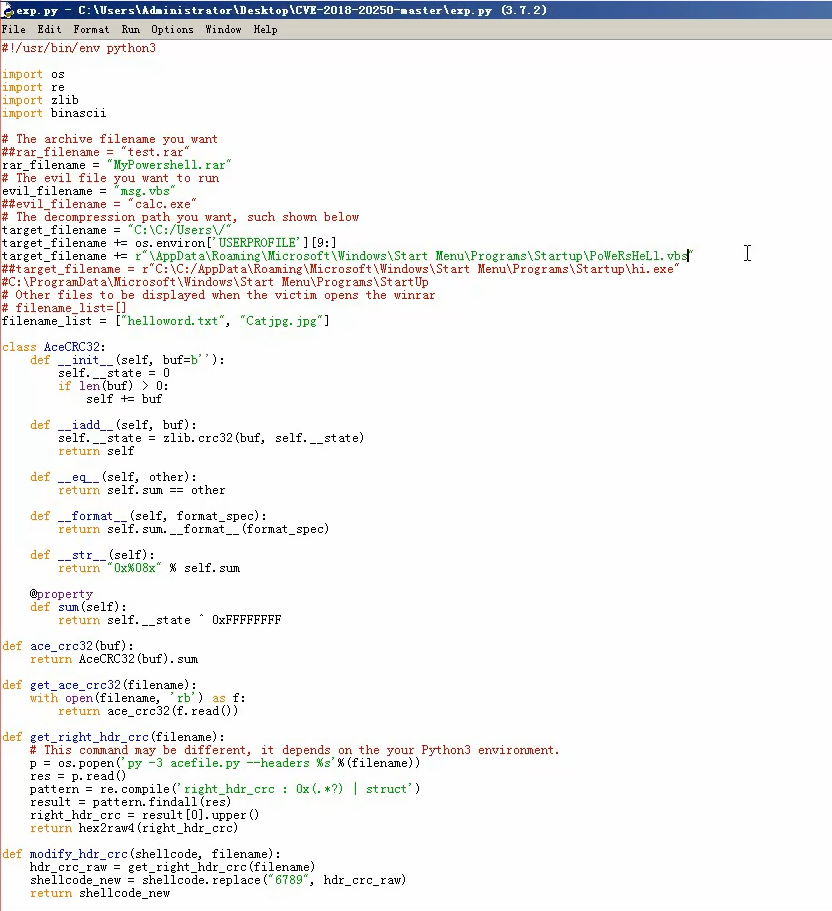Viewport: 832px width, 911px height.
Task: Click the '#C:\ProgramData\Microsoft' comment line
Action: 216,282
